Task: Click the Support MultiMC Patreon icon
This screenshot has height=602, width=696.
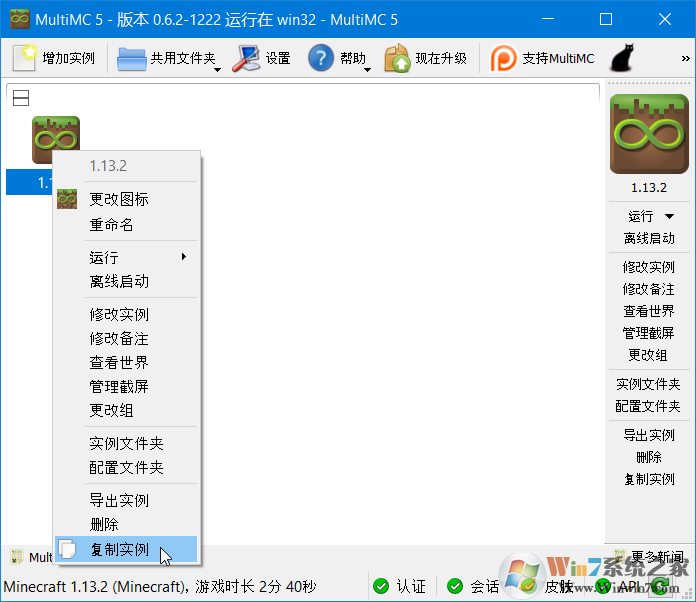Action: pos(504,59)
